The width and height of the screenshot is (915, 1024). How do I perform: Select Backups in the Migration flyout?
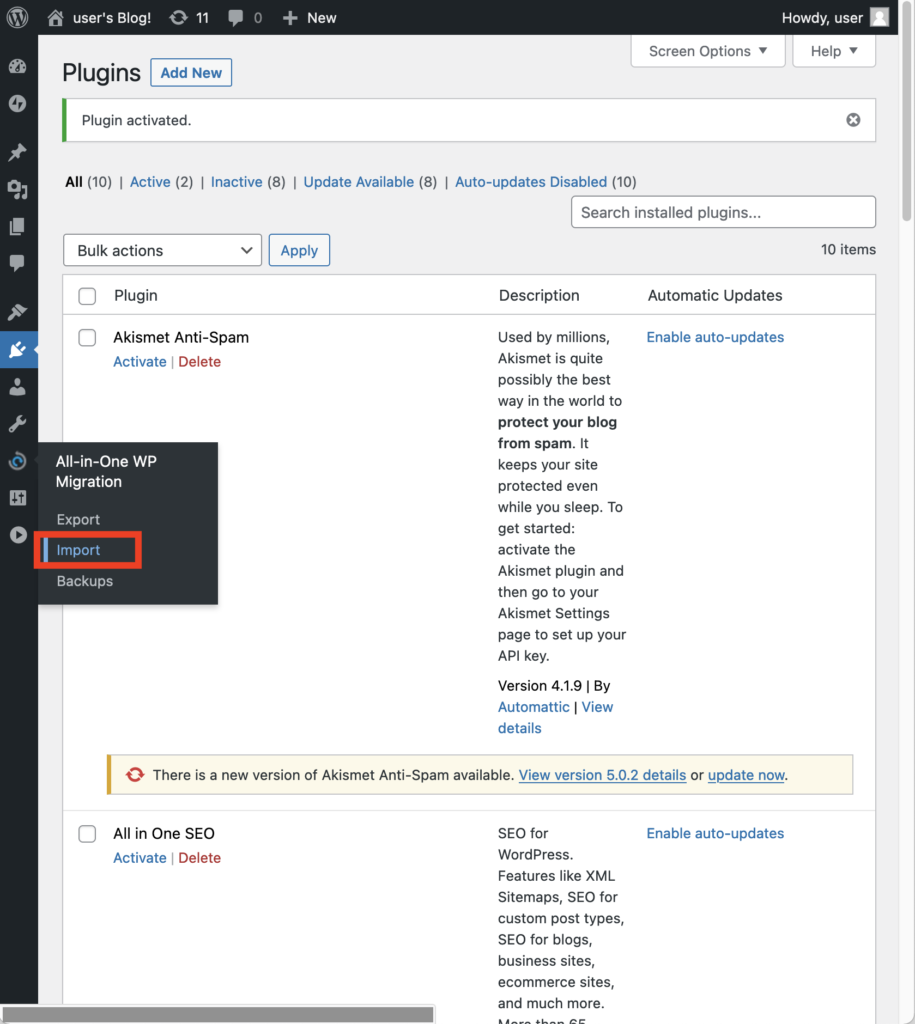pos(85,581)
